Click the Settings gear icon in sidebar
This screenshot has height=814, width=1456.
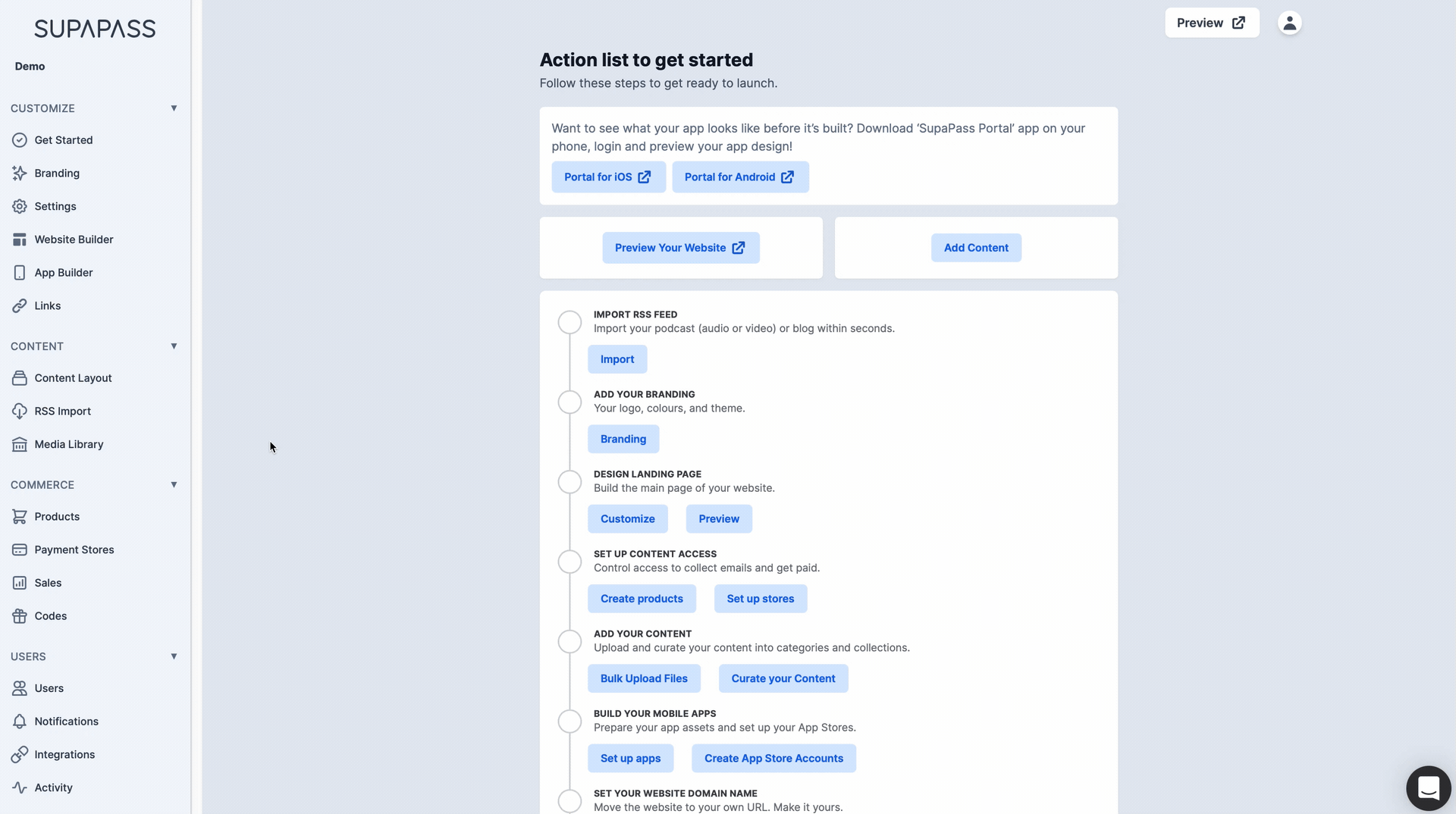pos(20,206)
